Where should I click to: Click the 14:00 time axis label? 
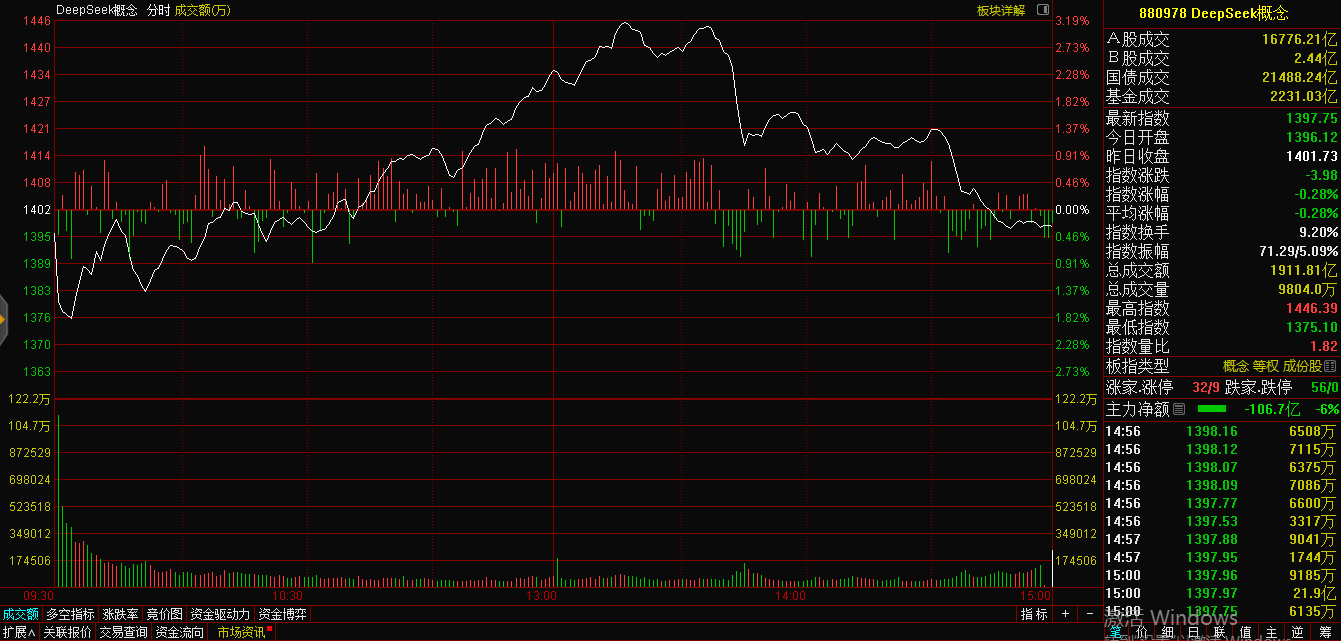pos(790,596)
